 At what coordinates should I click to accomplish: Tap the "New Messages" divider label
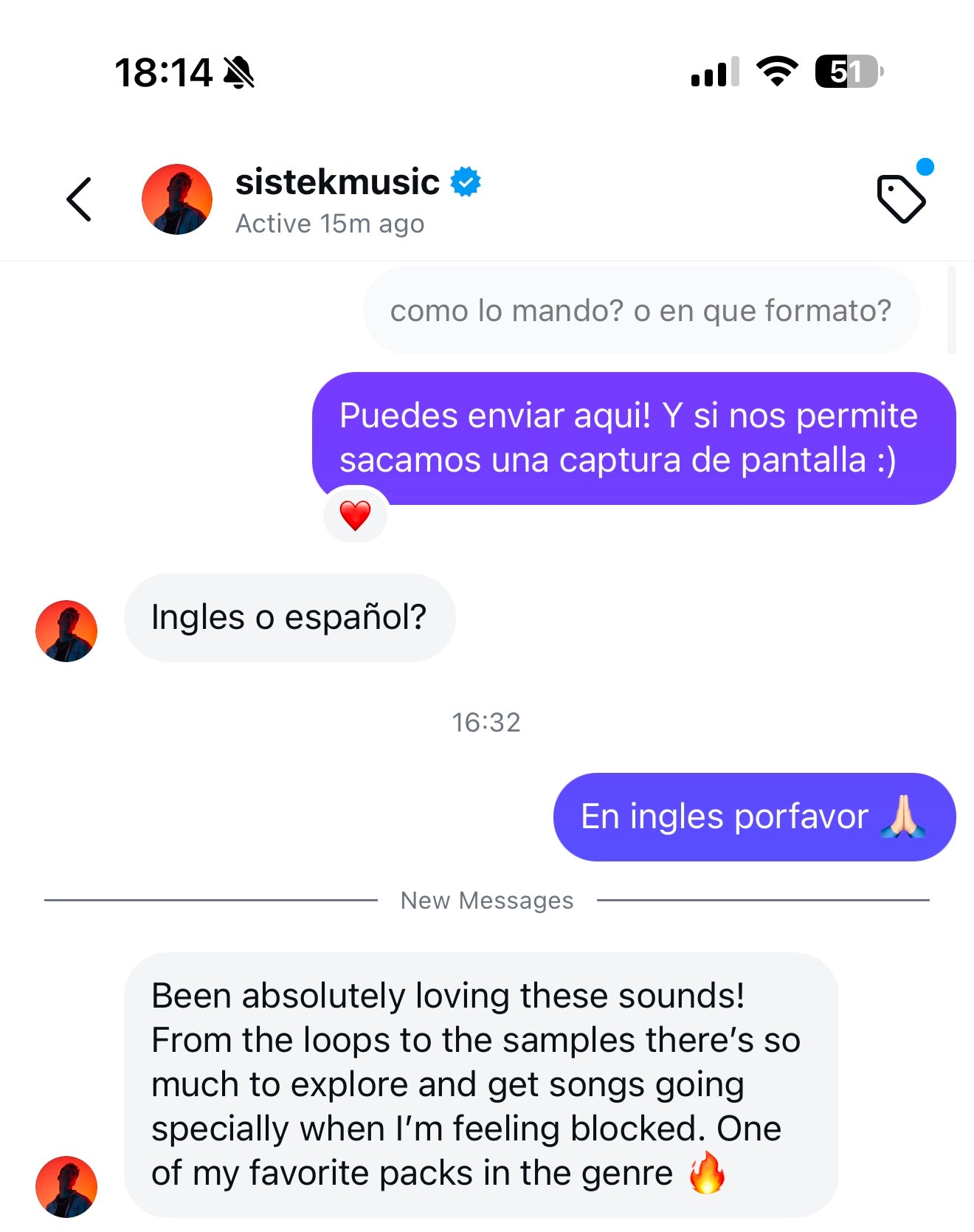pyautogui.click(x=487, y=901)
